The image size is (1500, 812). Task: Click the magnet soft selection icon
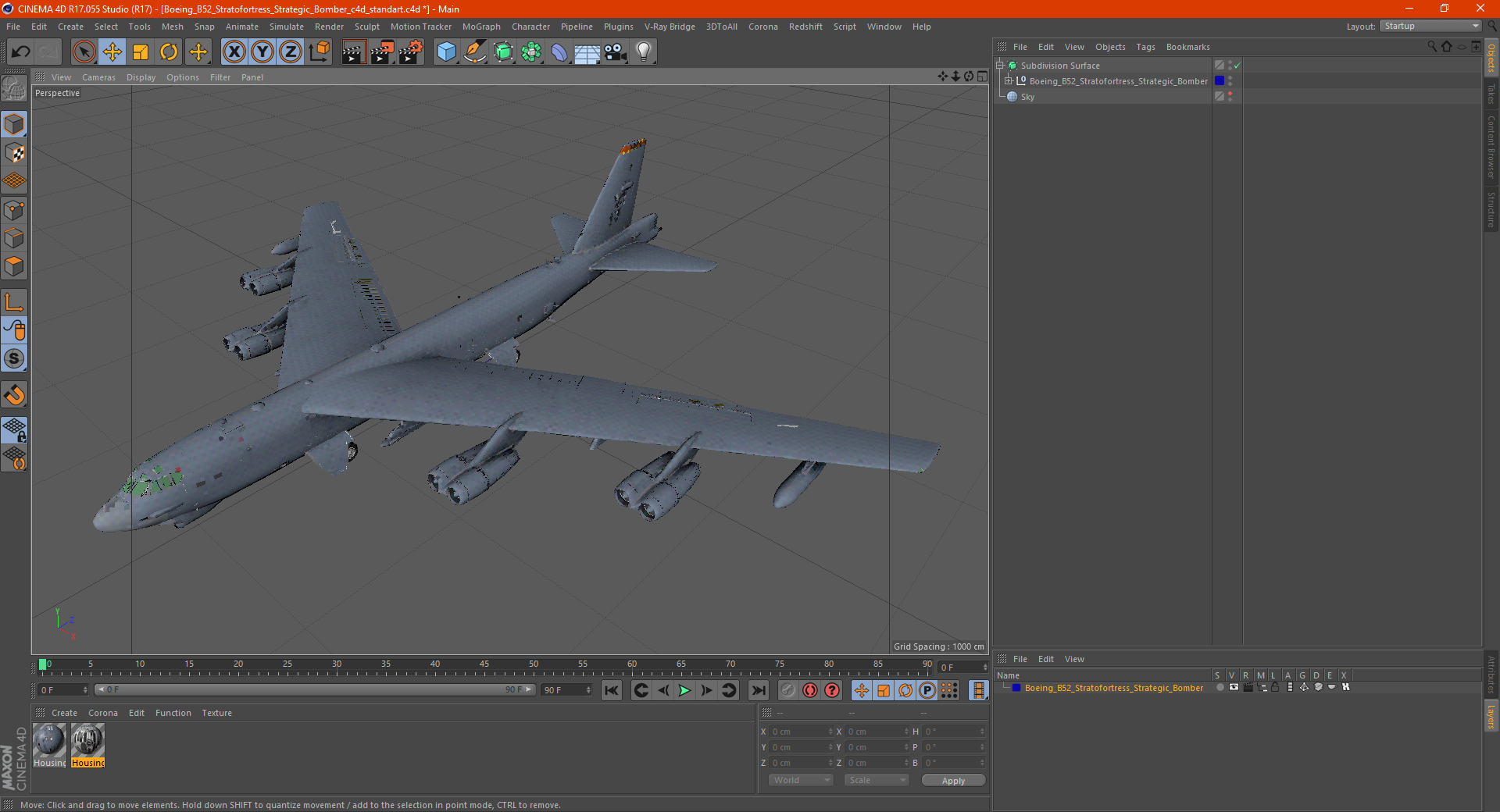tap(14, 395)
